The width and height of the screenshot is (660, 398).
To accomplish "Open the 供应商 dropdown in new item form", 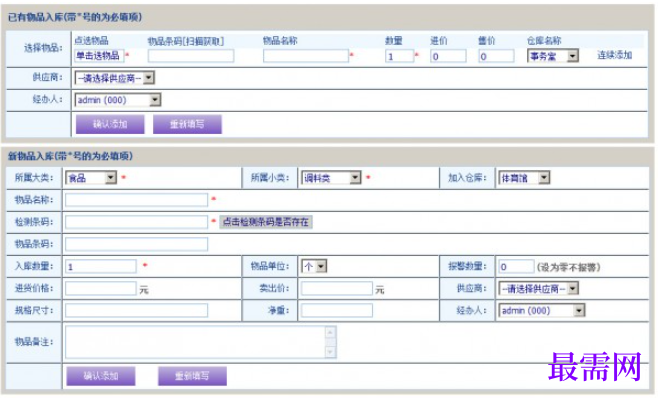I will pyautogui.click(x=538, y=289).
